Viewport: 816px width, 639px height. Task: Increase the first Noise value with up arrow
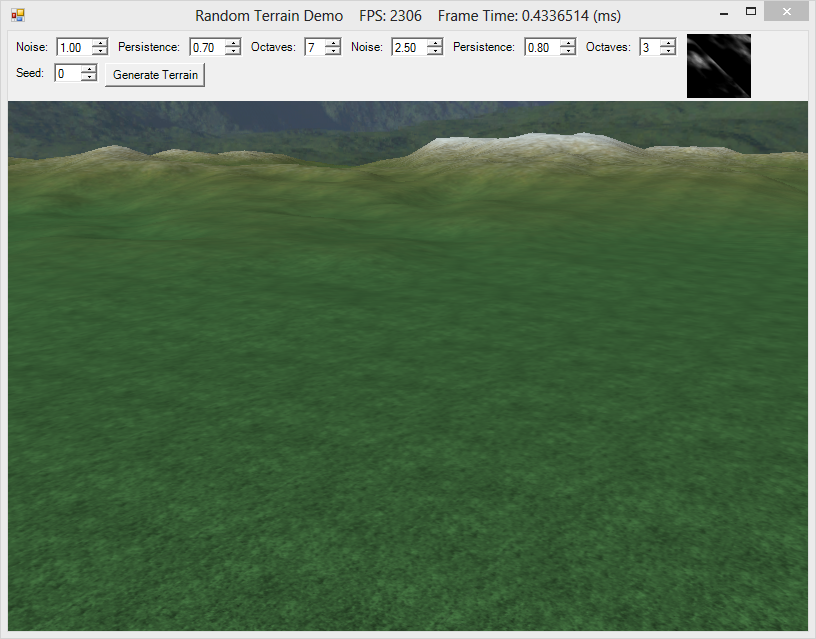(x=99, y=43)
